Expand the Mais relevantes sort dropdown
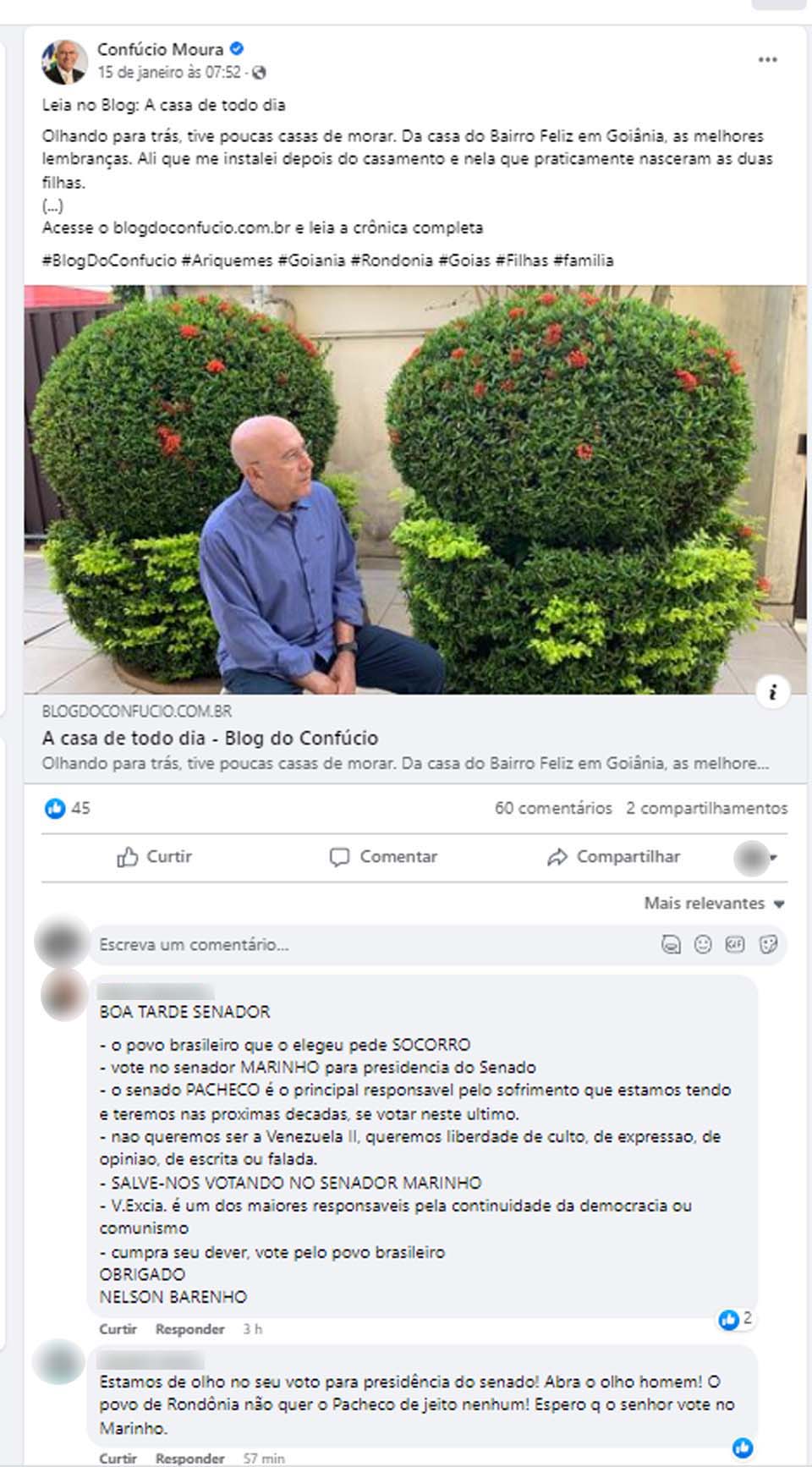 (715, 904)
